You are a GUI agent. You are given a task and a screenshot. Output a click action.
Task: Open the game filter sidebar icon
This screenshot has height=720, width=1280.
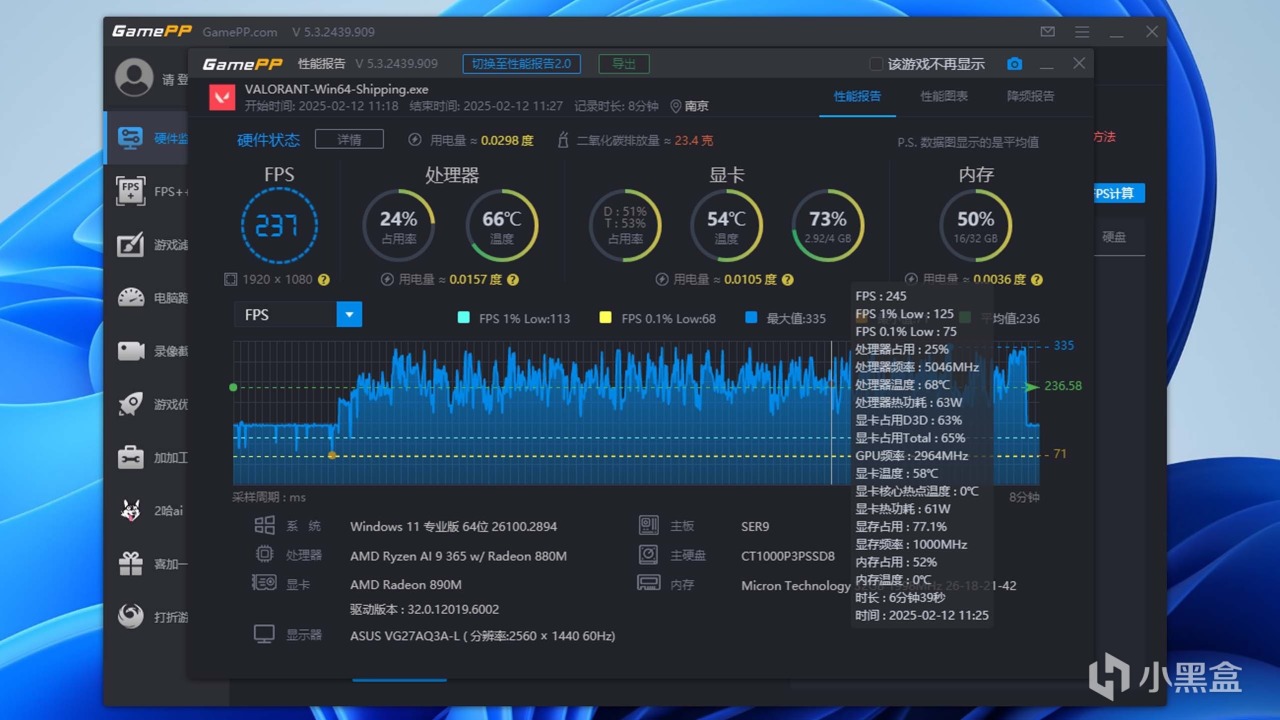(x=130, y=244)
